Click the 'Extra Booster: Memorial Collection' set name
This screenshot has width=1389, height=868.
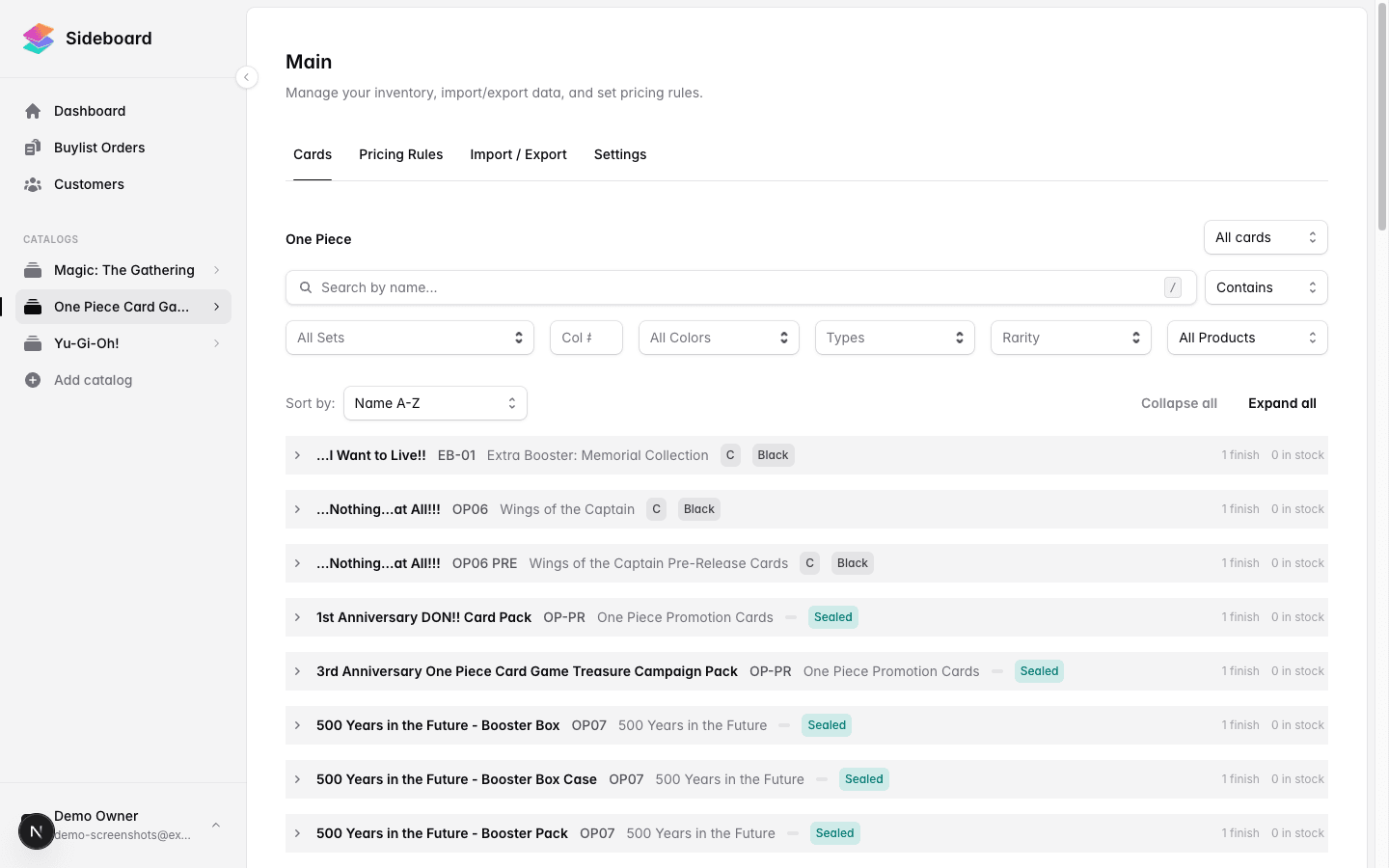coord(598,455)
